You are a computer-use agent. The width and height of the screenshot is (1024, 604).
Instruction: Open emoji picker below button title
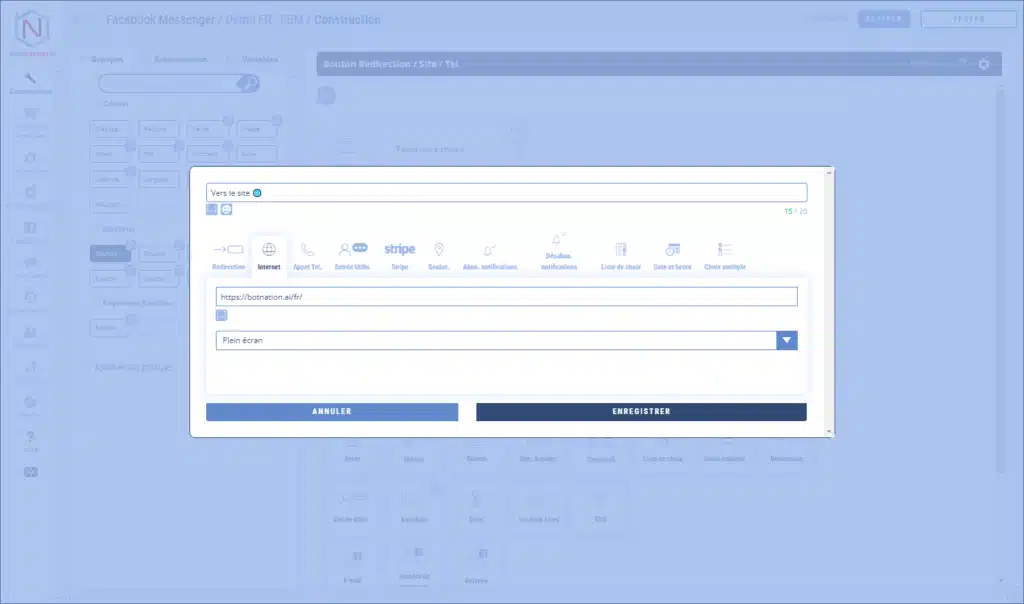(227, 209)
